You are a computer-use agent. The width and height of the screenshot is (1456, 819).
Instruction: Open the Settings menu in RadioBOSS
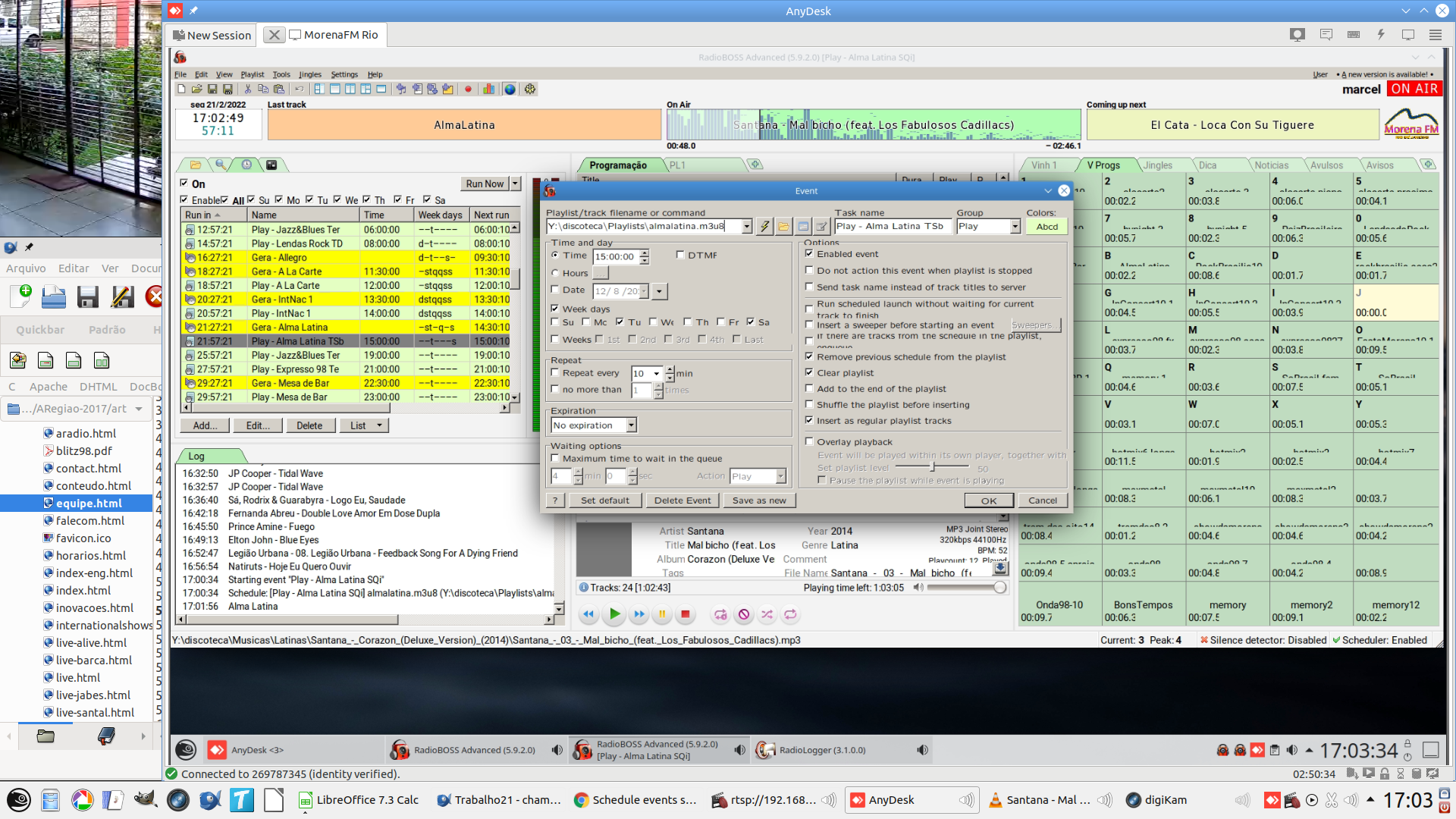click(x=344, y=74)
